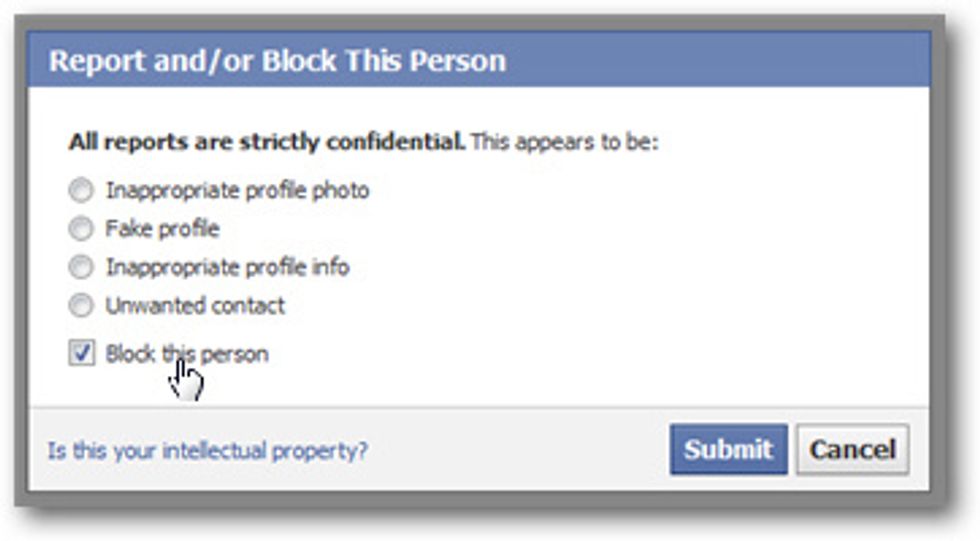Click the 'Inappropriate profile info' label text
The image size is (980, 541).
point(228,267)
